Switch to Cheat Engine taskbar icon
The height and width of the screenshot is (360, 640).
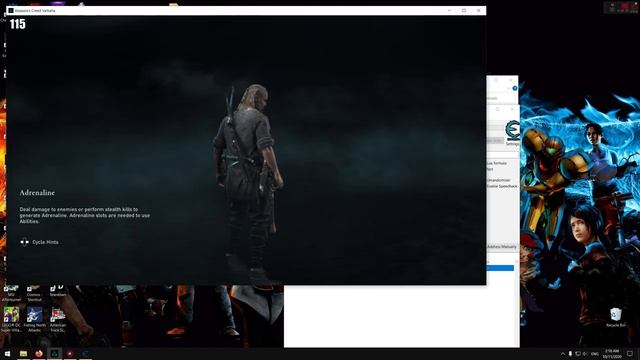[85, 353]
